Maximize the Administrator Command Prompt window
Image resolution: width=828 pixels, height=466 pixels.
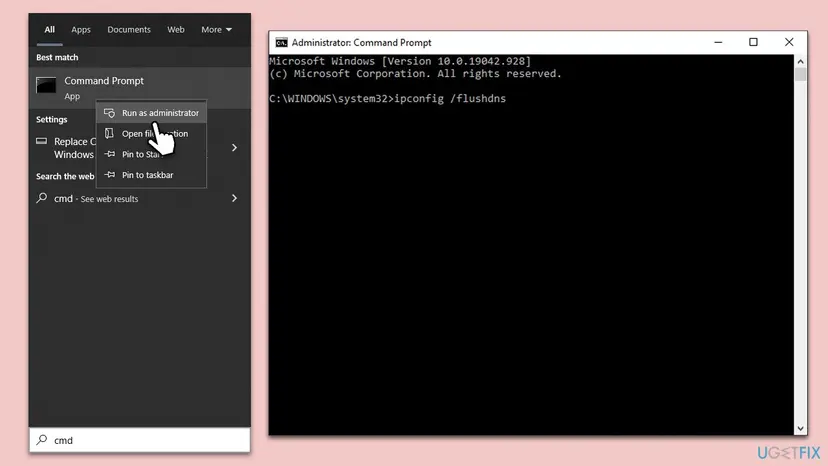(754, 42)
